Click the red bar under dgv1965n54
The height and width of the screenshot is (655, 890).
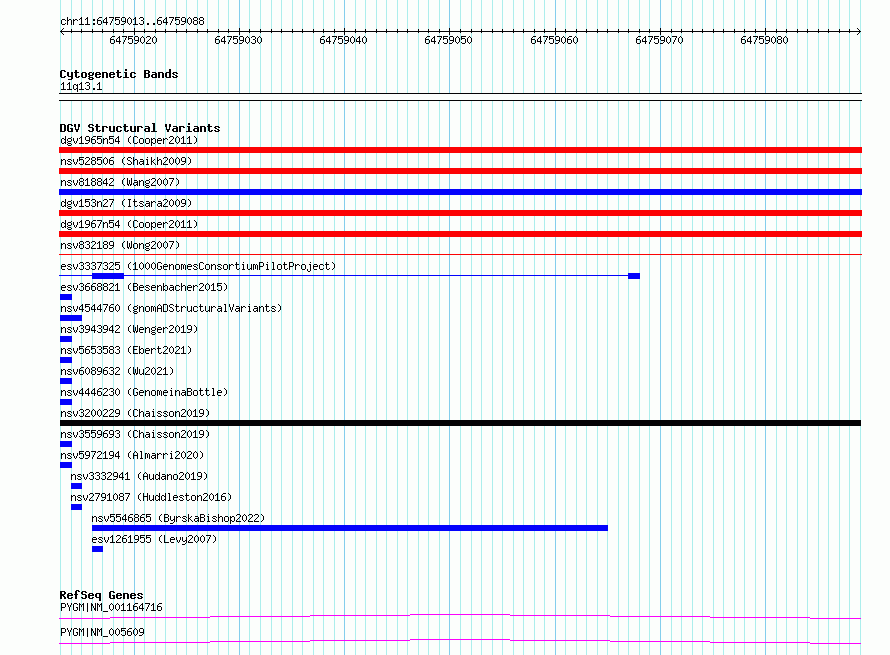tap(460, 150)
